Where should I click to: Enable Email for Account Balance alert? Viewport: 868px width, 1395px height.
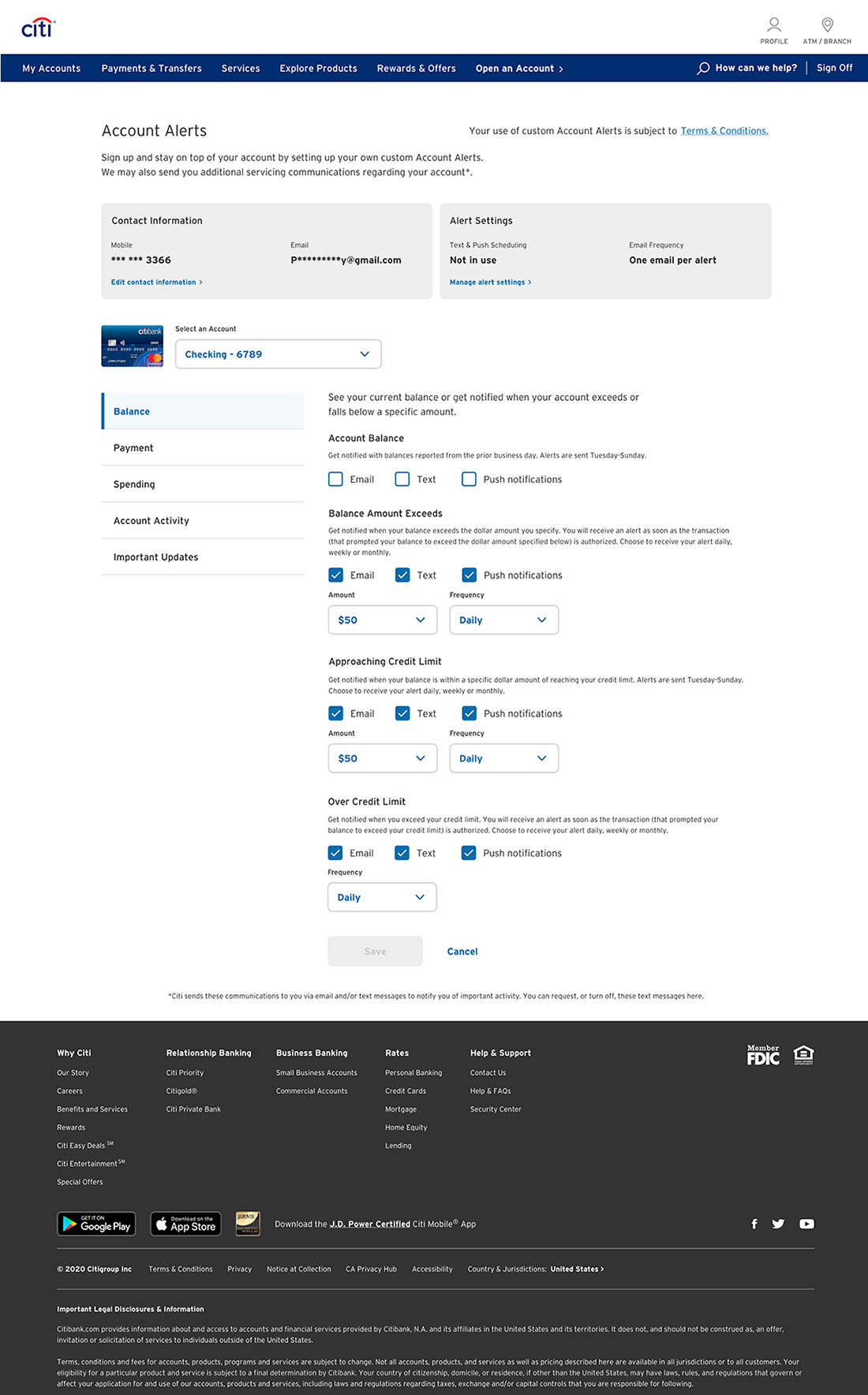click(x=336, y=479)
